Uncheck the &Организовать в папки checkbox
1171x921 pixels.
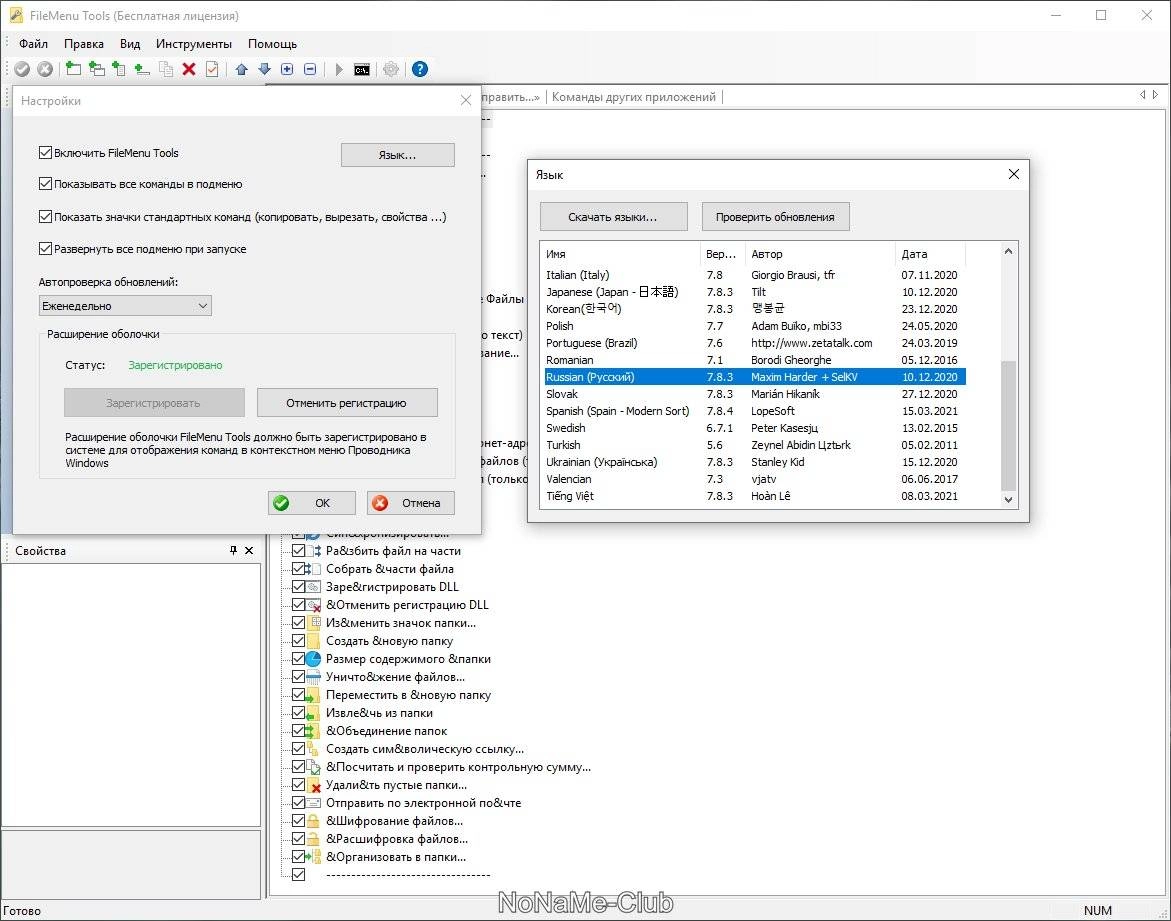point(298,857)
